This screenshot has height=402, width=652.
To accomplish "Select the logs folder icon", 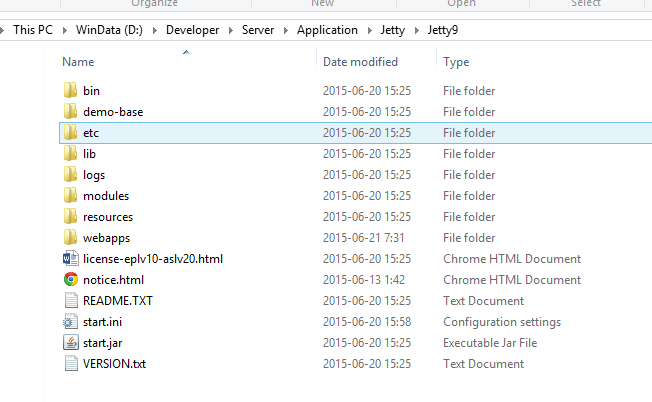I will pos(70,175).
